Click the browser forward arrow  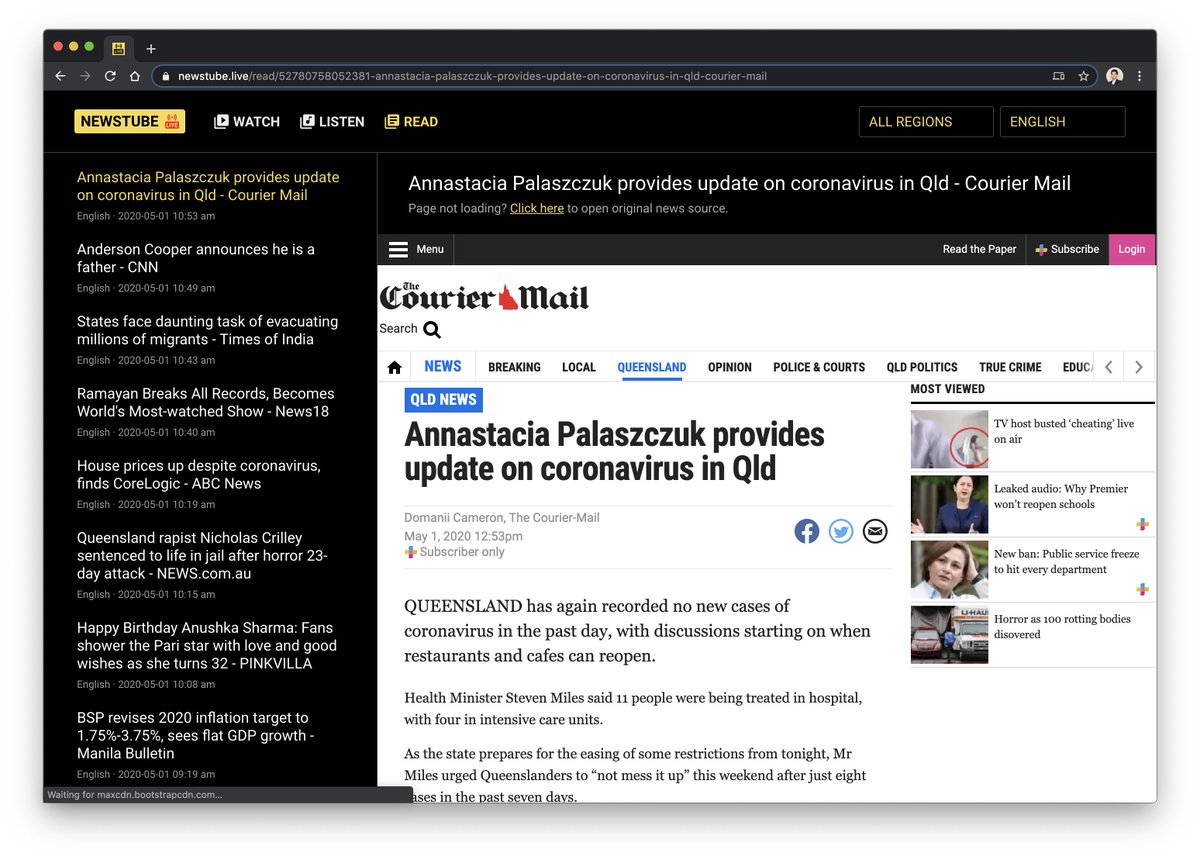tap(85, 76)
